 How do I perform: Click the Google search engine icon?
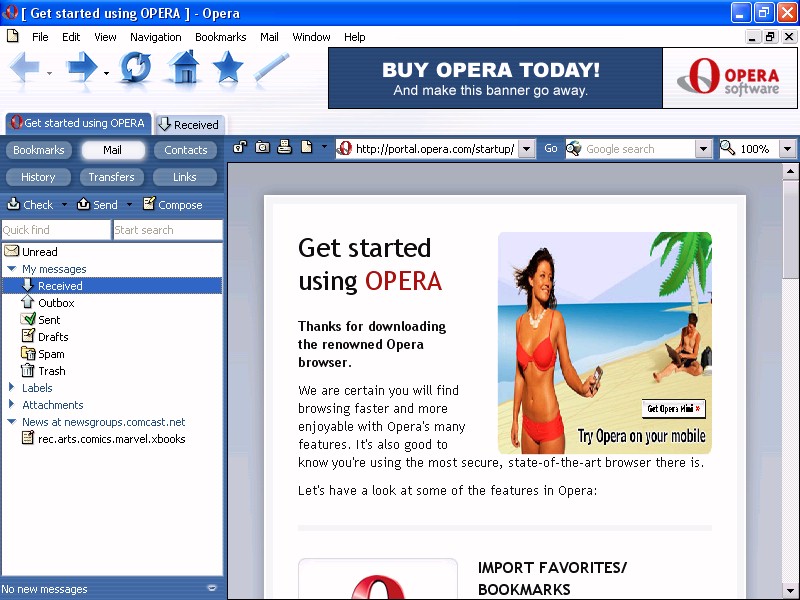tap(573, 148)
